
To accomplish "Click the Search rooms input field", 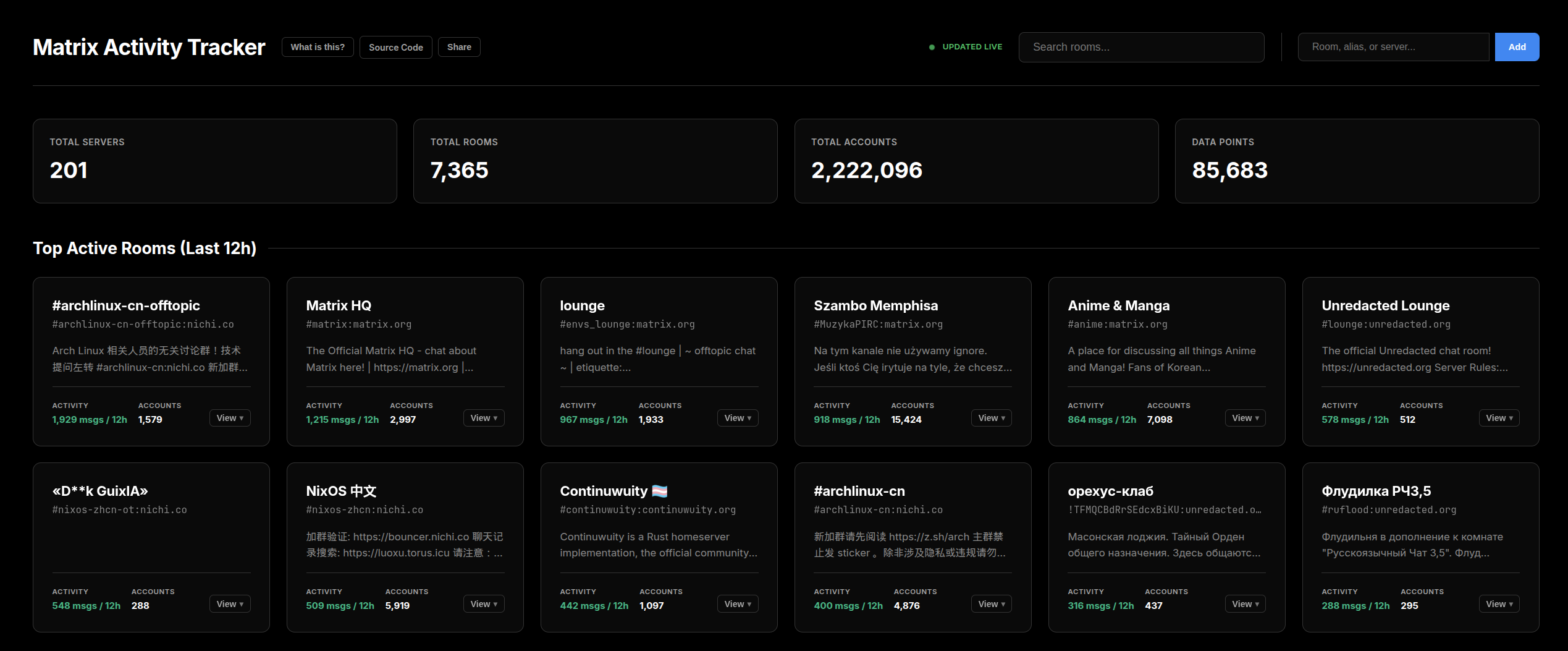I will [x=1140, y=47].
